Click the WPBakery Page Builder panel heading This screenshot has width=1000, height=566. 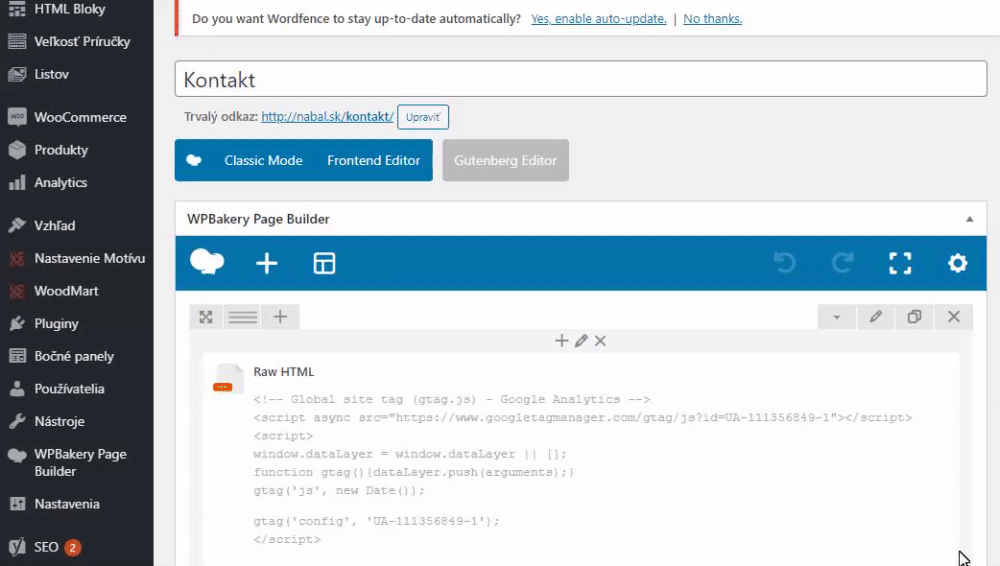[258, 219]
